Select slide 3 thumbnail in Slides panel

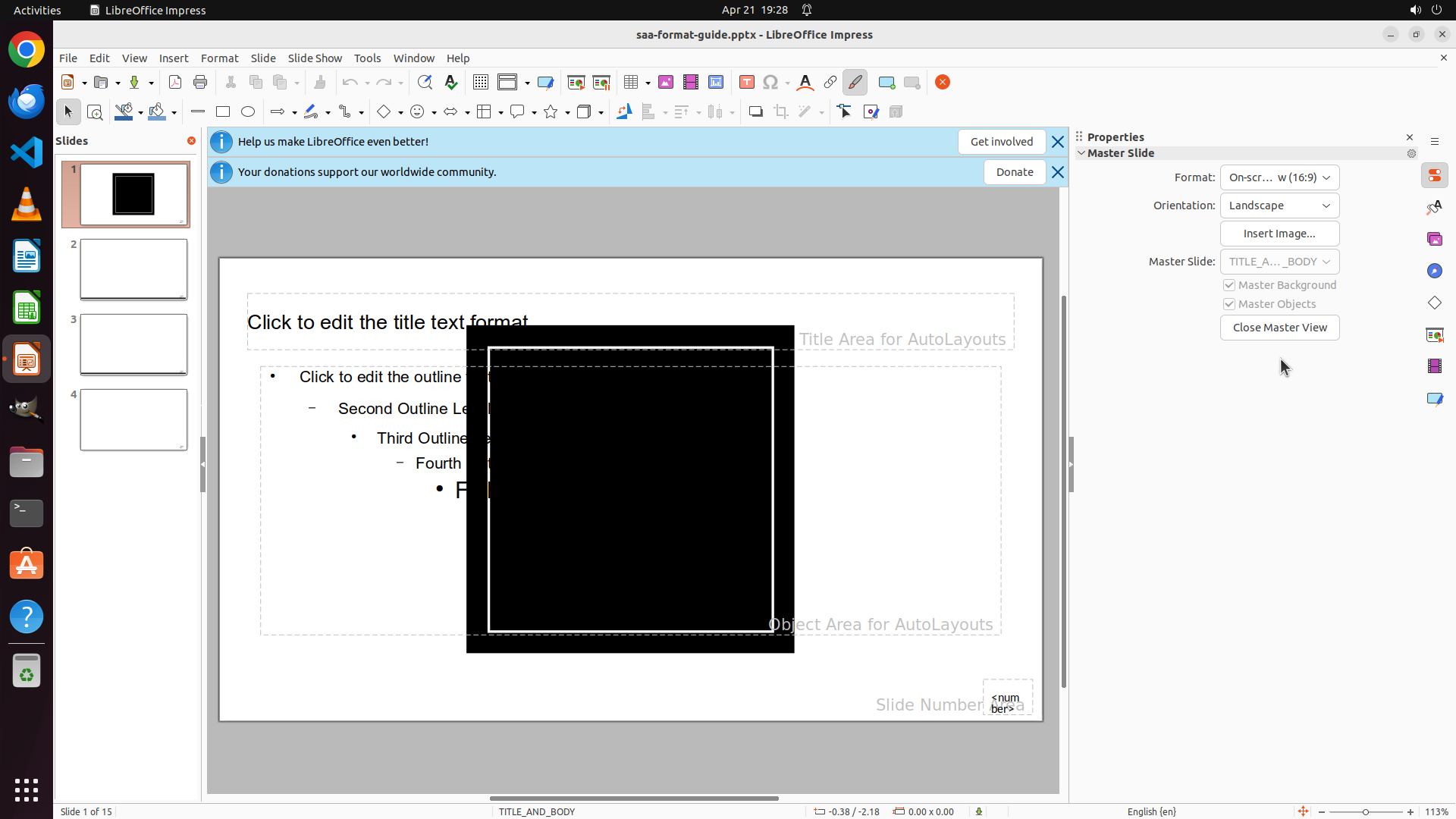point(133,344)
